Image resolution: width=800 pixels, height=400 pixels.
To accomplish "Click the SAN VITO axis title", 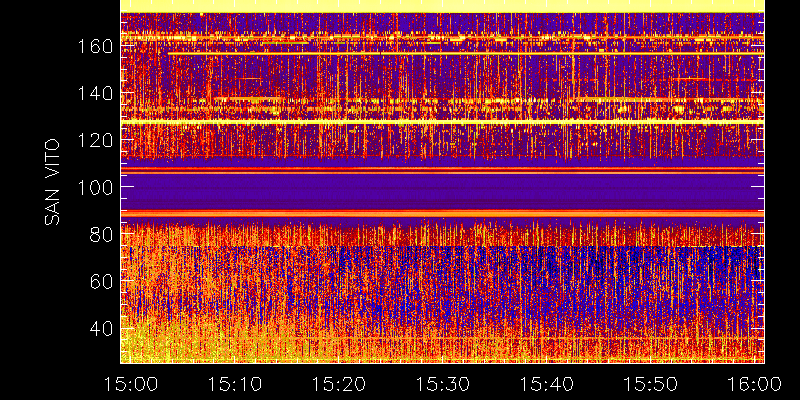I will 52,183.
